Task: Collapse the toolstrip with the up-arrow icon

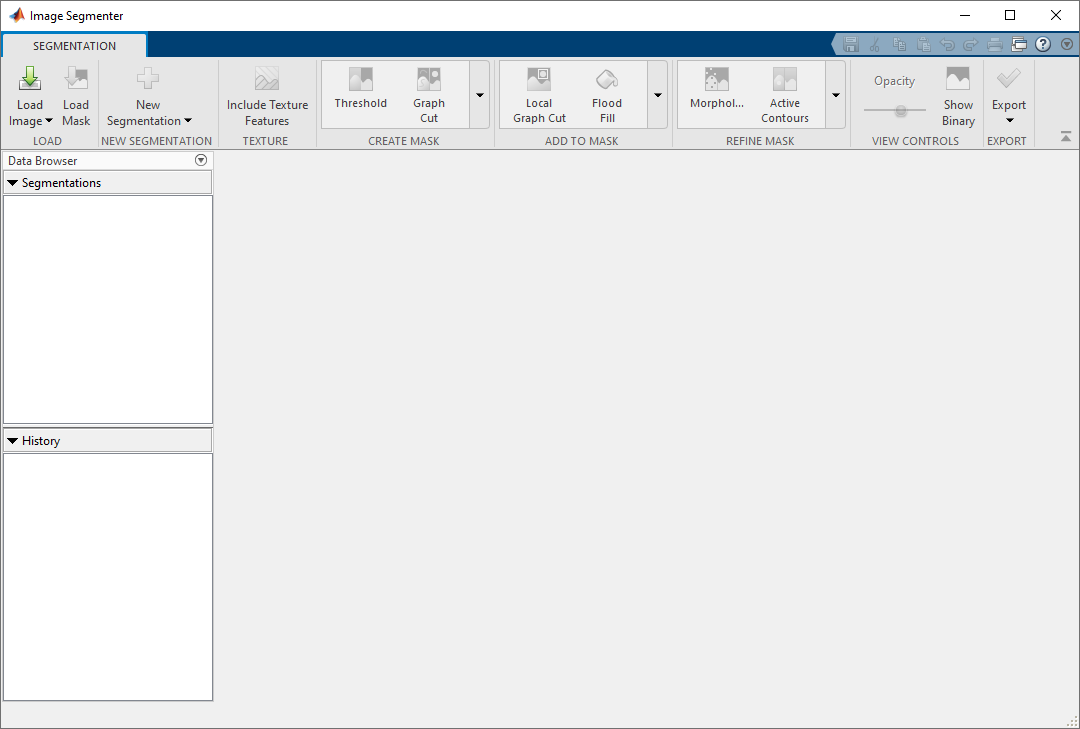Action: pos(1066,137)
